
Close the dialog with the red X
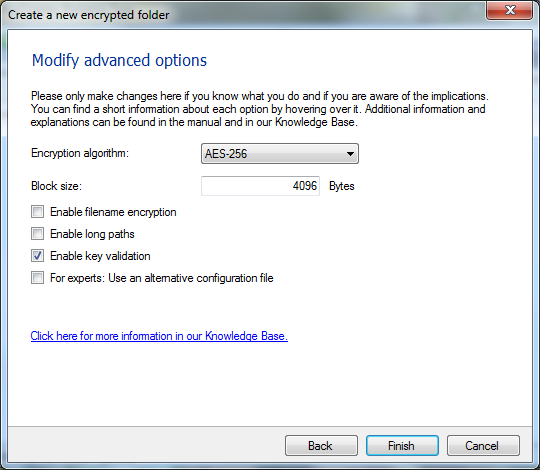(509, 10)
